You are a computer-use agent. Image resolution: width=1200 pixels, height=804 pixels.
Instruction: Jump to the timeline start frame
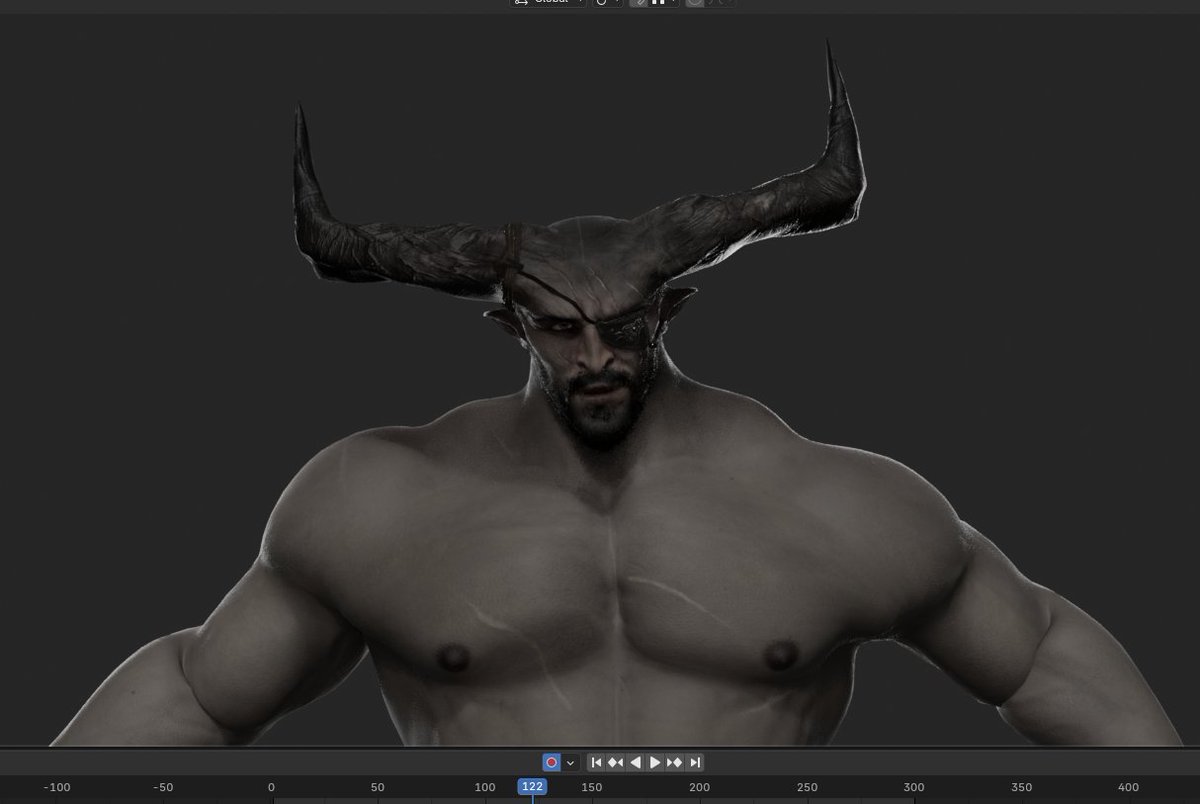(x=596, y=762)
